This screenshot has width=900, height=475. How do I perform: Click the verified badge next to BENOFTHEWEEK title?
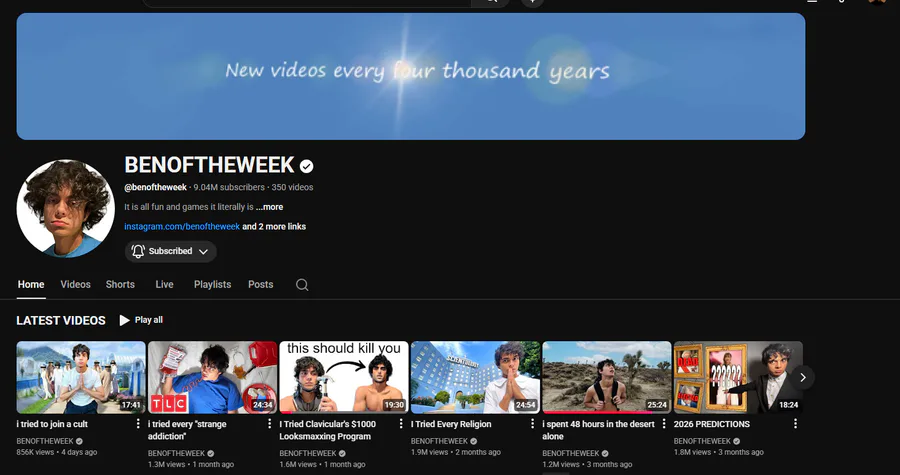click(x=307, y=166)
